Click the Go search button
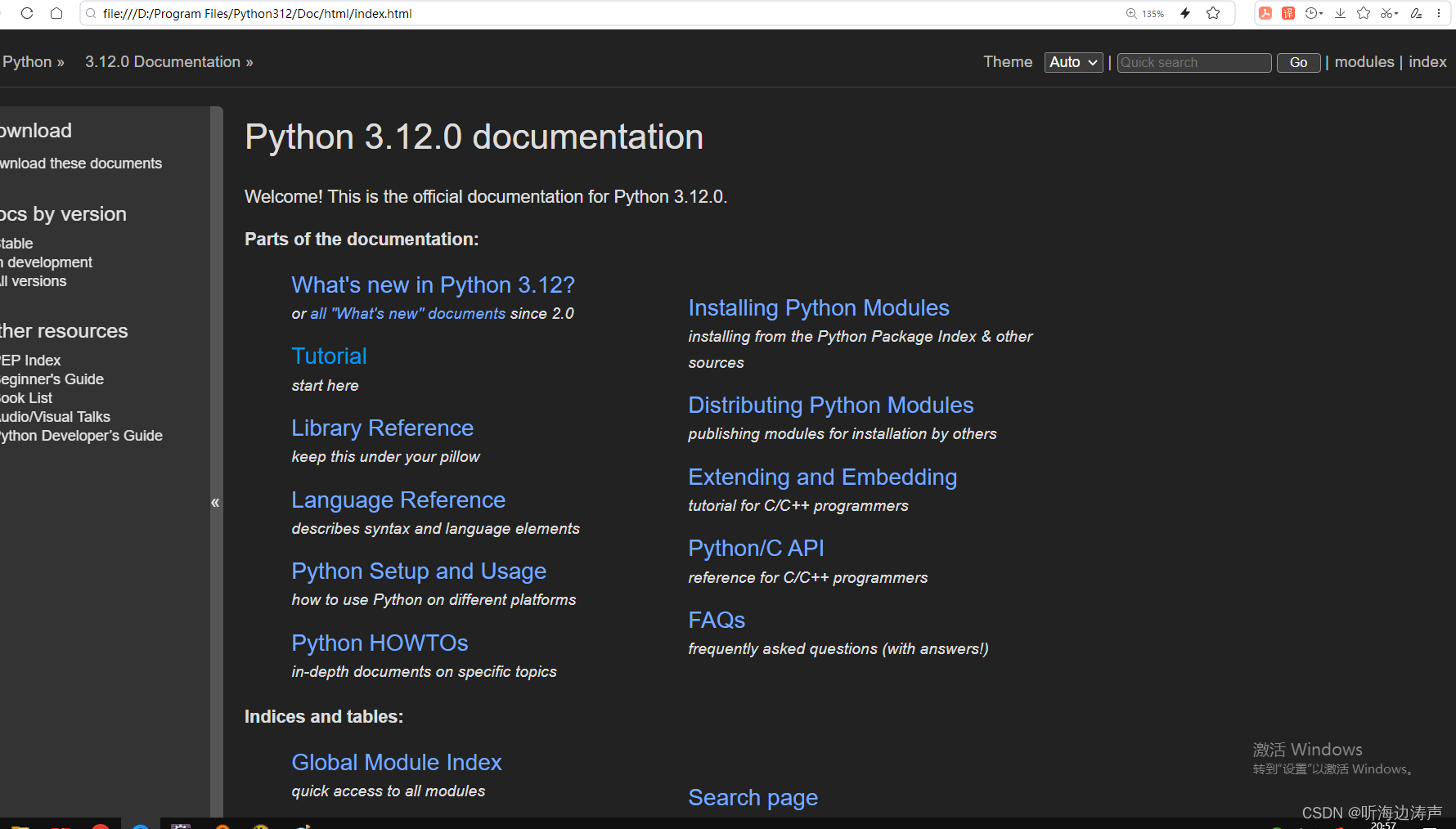 [1298, 62]
